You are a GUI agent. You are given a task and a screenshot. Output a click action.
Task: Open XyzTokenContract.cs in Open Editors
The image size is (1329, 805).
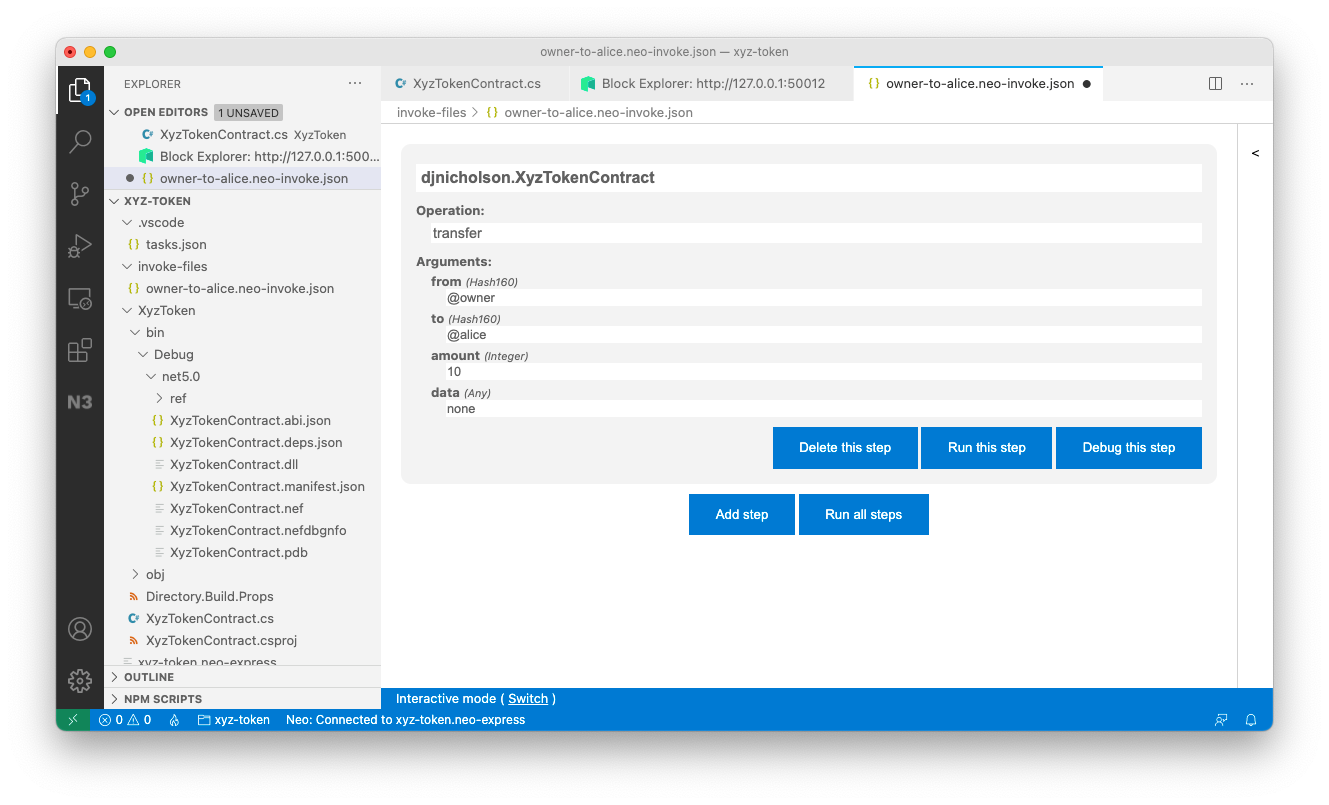click(x=242, y=134)
